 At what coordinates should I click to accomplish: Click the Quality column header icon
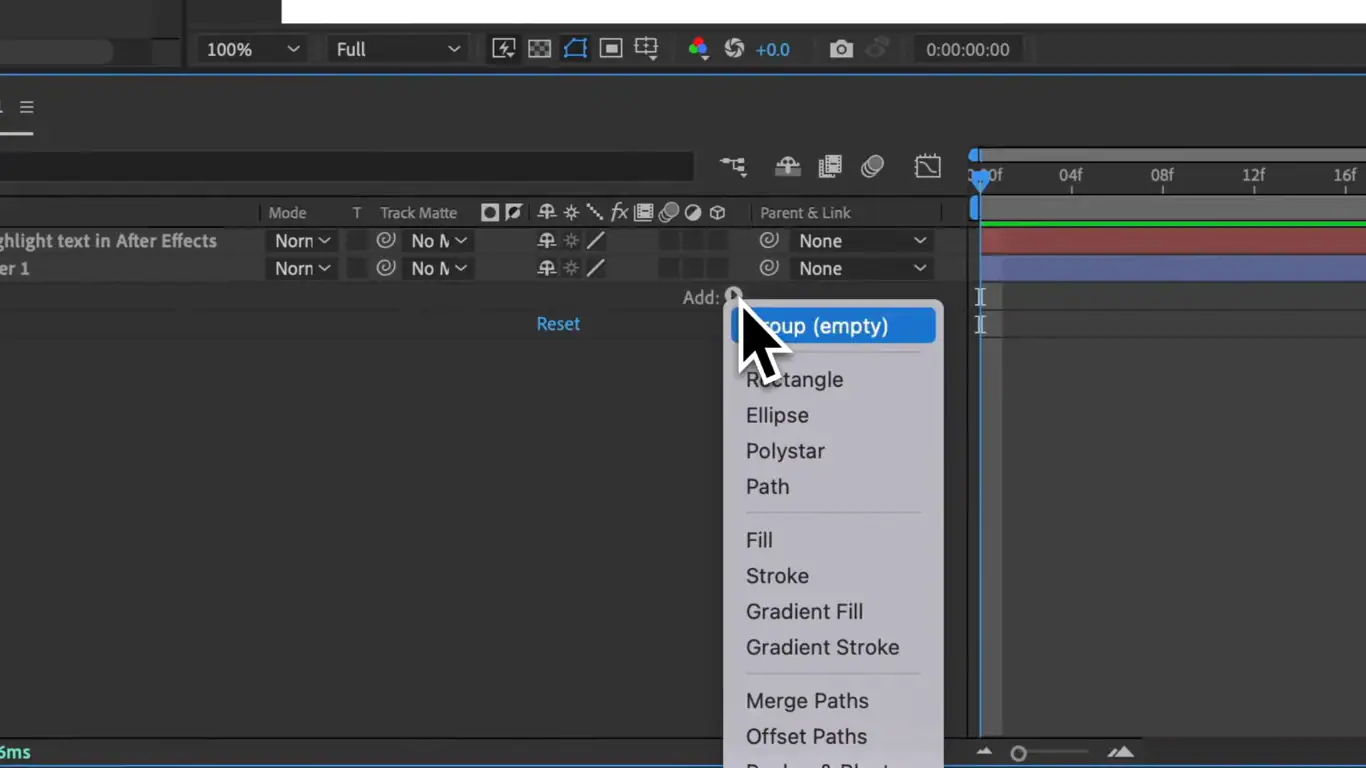tap(595, 212)
